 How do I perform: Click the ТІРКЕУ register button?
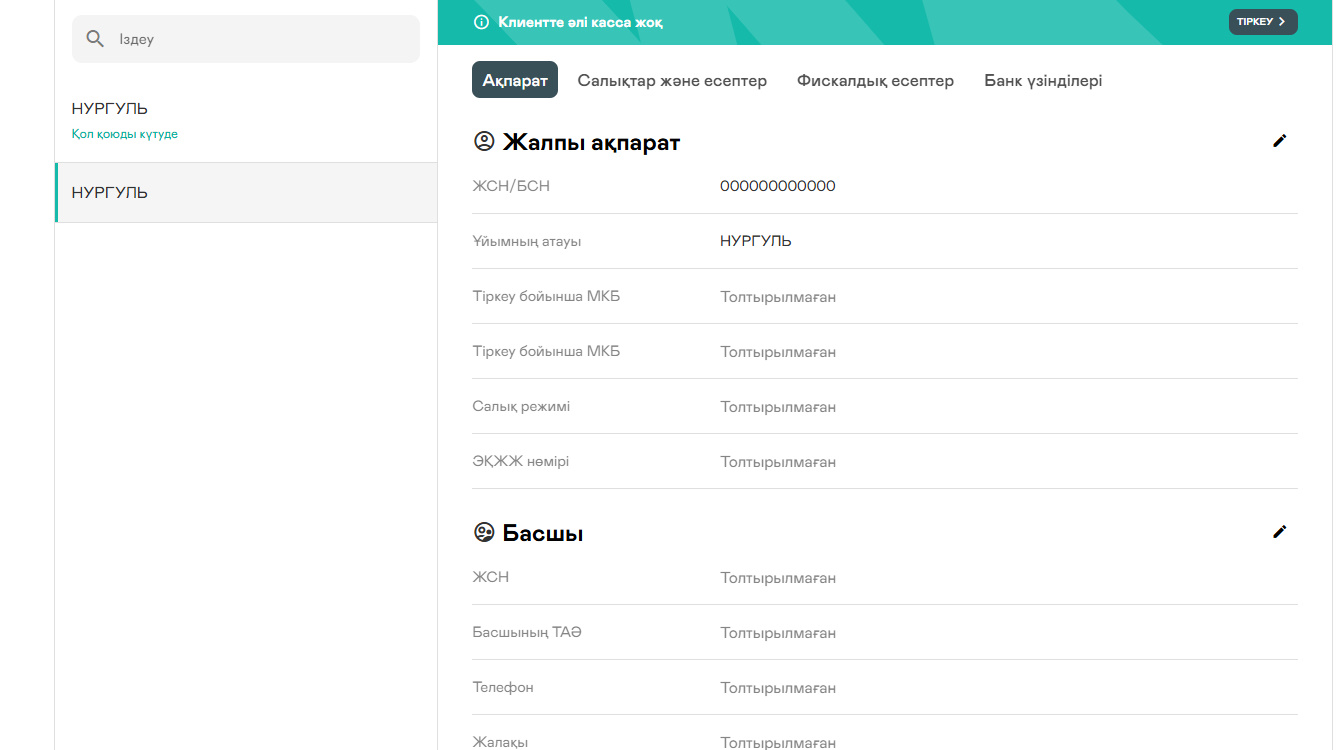tap(1262, 22)
